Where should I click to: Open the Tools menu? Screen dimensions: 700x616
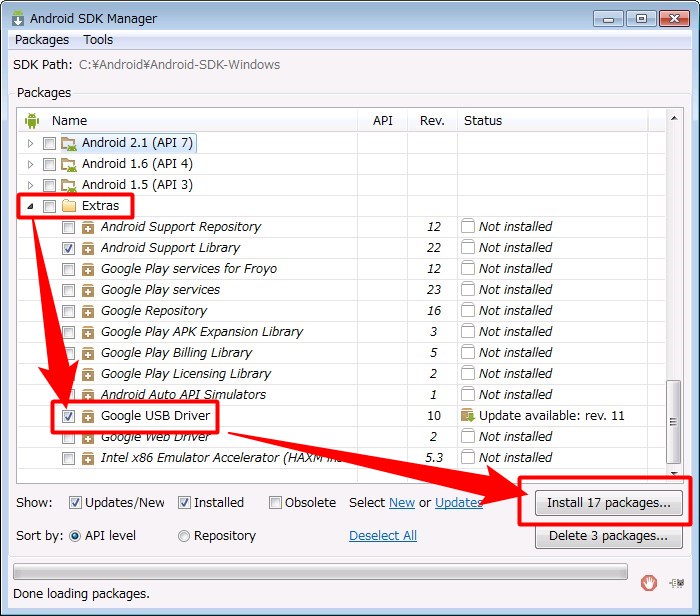[x=98, y=40]
